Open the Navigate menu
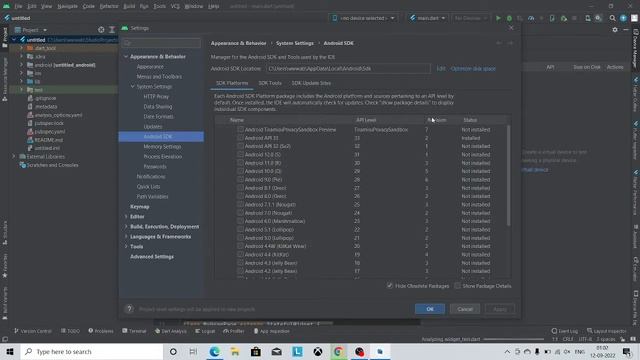The image size is (640, 360). [x=67, y=6]
